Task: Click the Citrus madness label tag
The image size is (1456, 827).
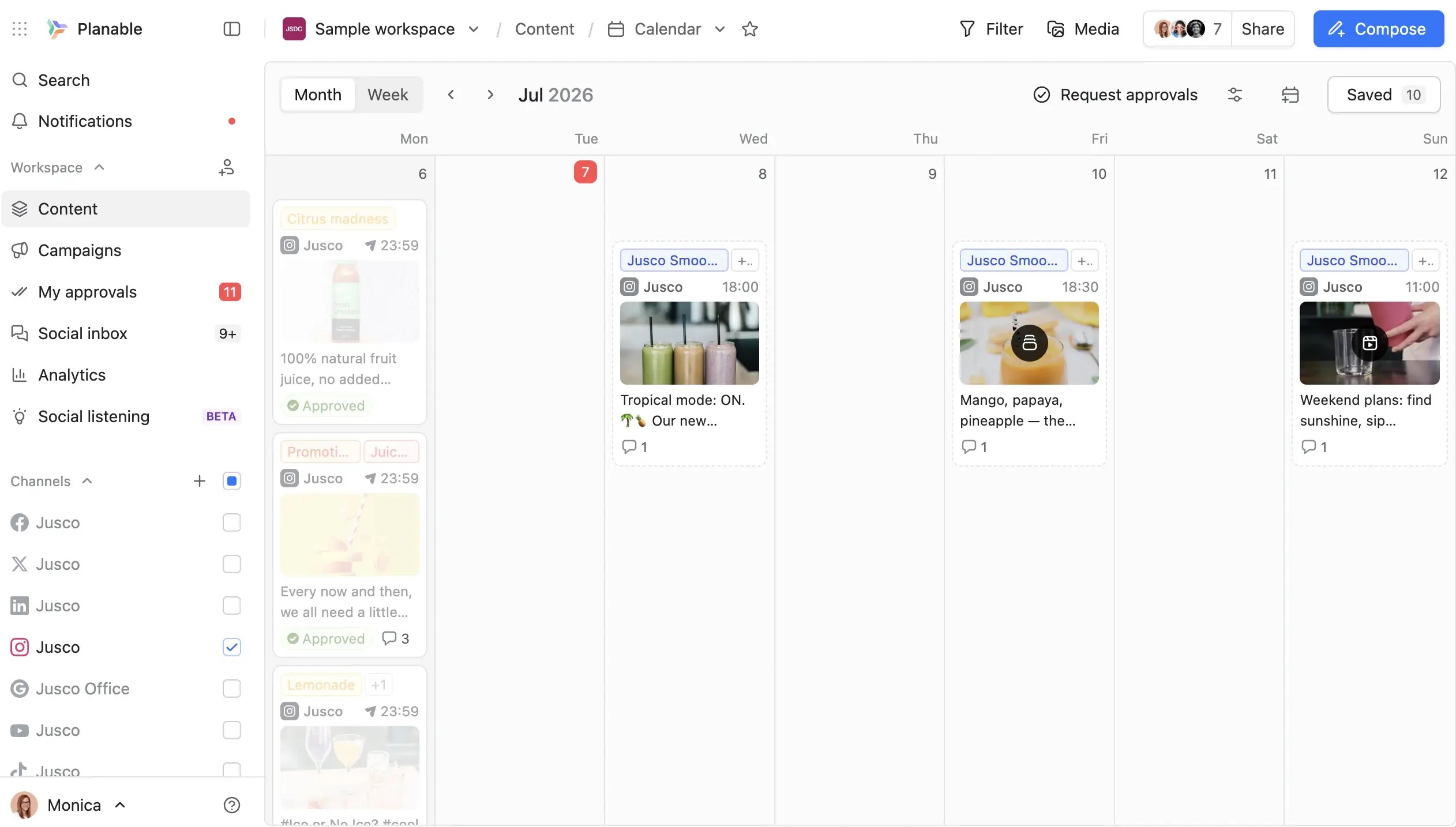Action: [x=337, y=219]
